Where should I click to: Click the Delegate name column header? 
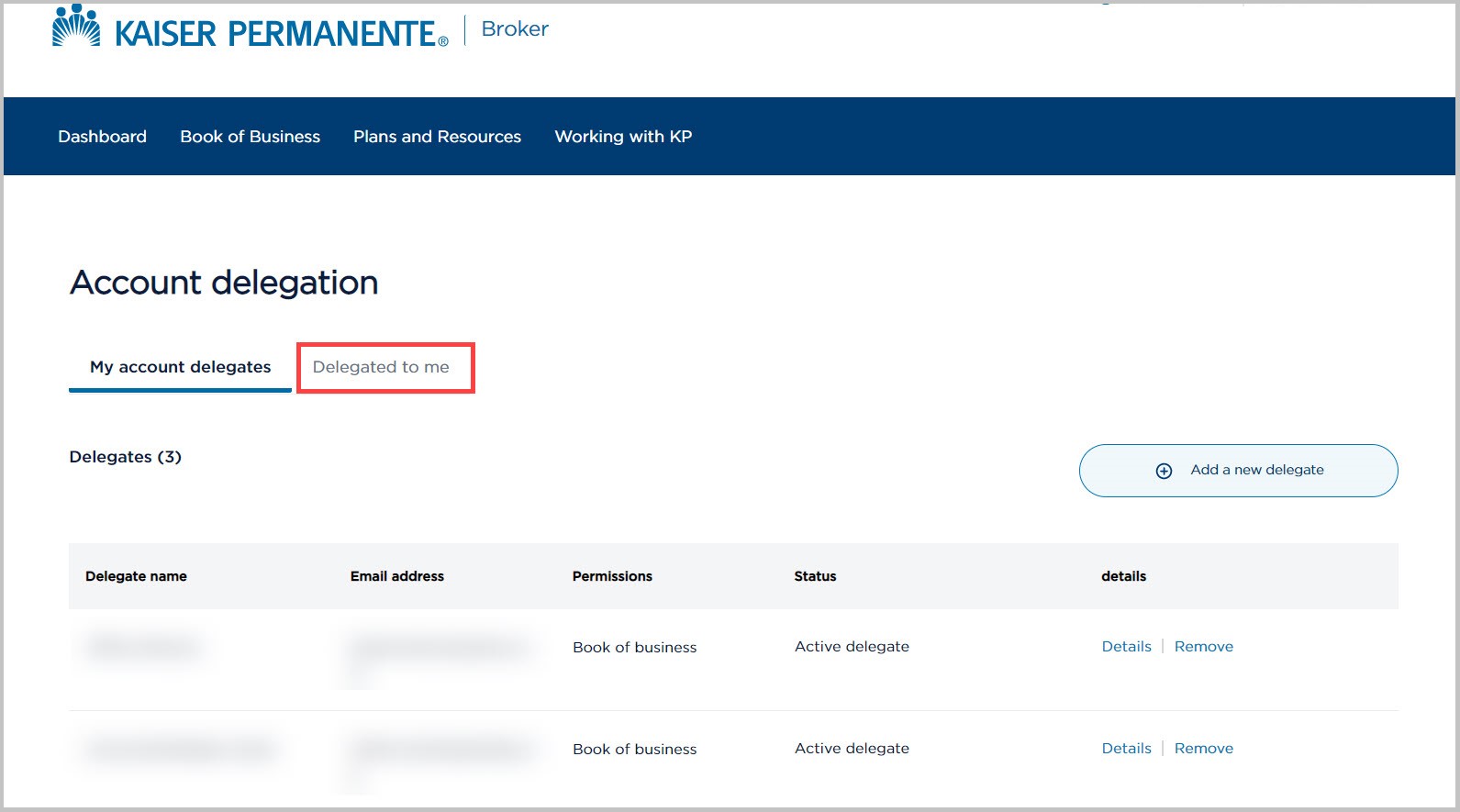(x=136, y=576)
